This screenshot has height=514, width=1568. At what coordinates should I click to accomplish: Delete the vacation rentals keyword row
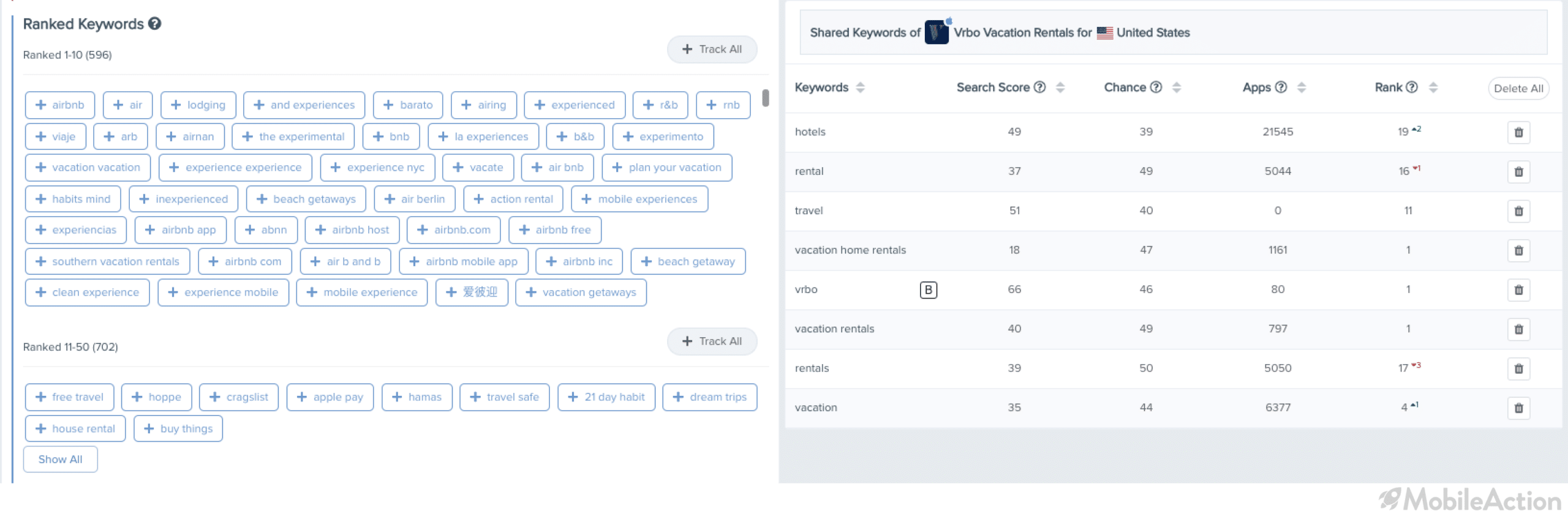1518,329
